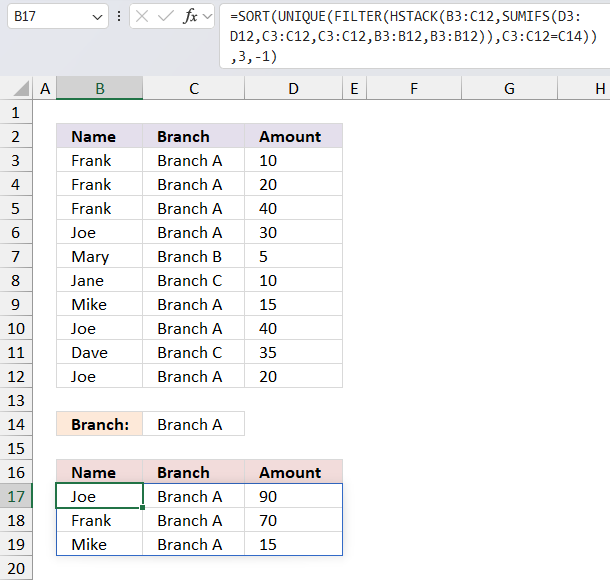Click the Insert Function fx icon
Image resolution: width=610 pixels, height=580 pixels.
click(190, 16)
